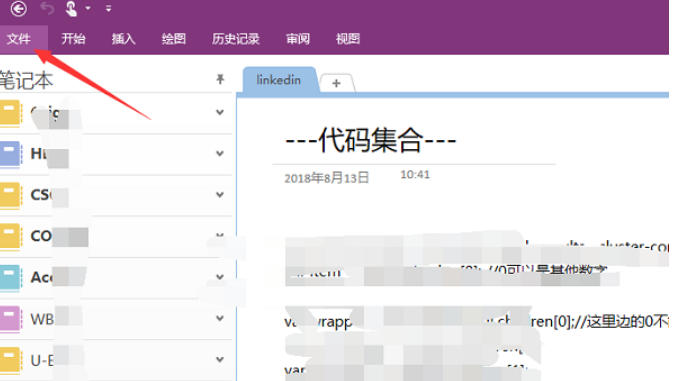The image size is (680, 381).
Task: Open Customize Quick Access Toolbar dropdown
Action: coord(108,8)
